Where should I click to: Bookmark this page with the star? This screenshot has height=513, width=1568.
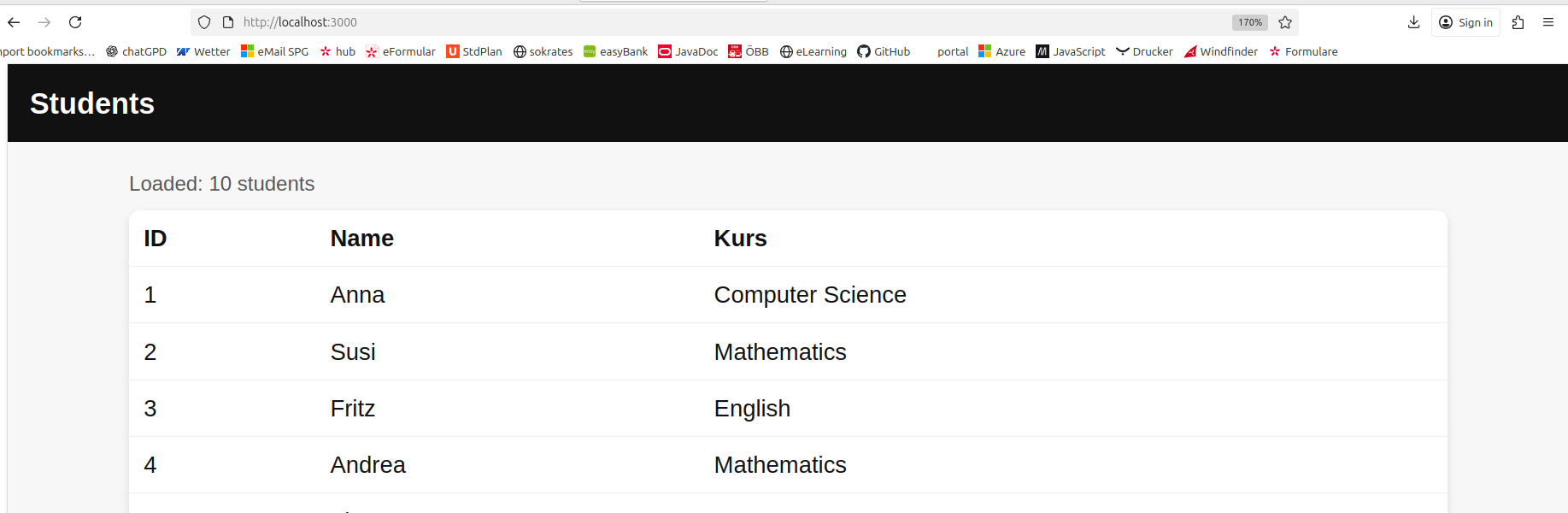(x=1285, y=22)
